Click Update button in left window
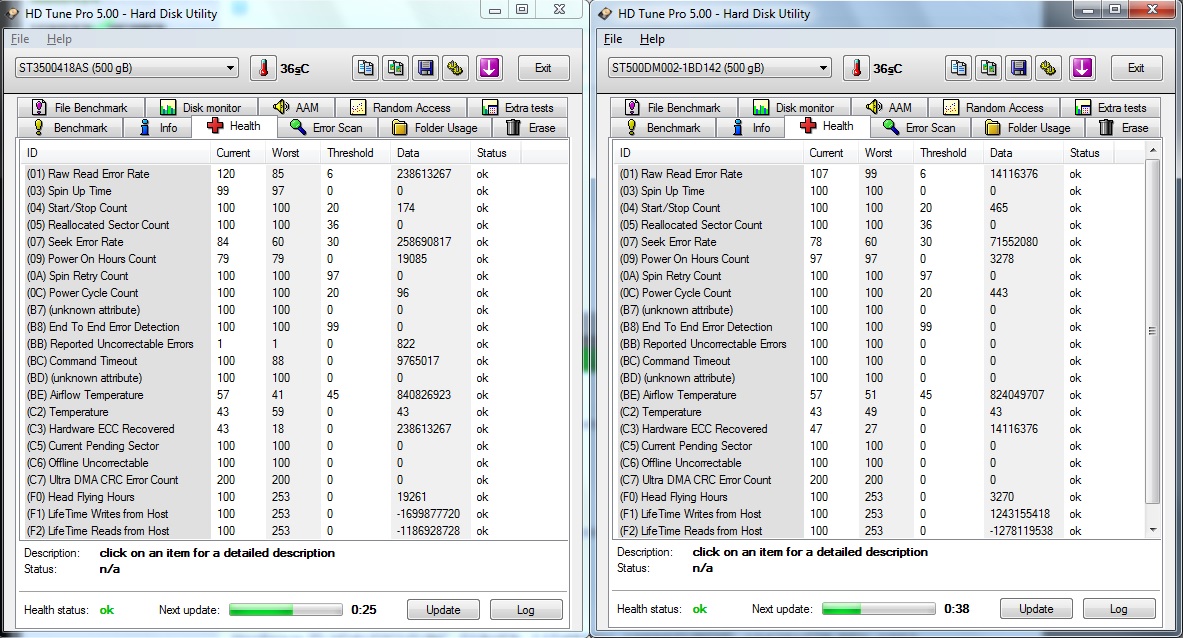This screenshot has height=638, width=1183. click(x=443, y=609)
